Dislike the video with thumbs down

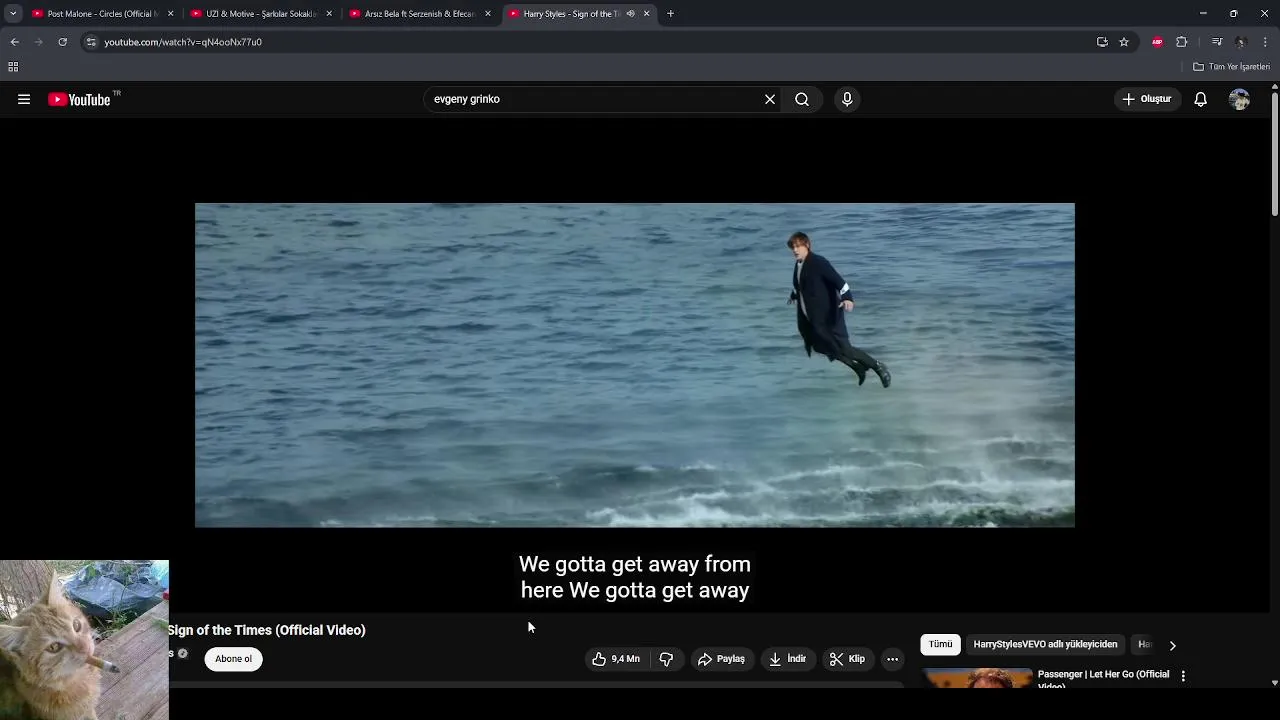(x=666, y=659)
